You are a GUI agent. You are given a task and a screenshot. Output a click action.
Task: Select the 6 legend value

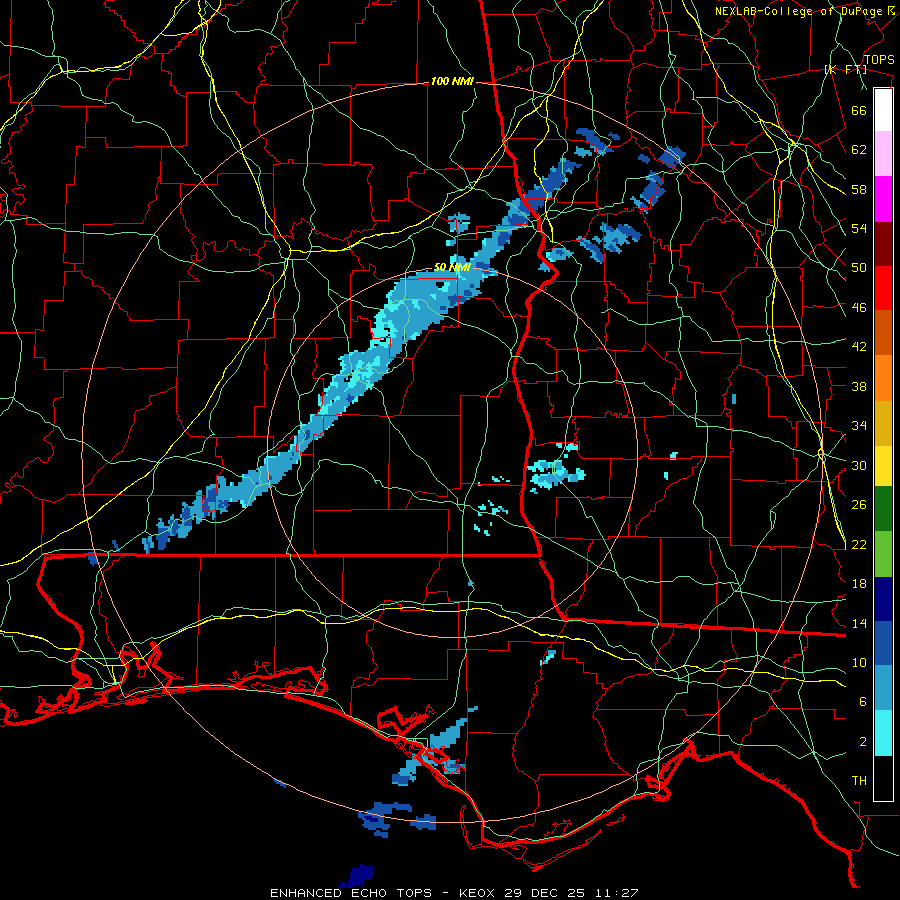click(862, 703)
